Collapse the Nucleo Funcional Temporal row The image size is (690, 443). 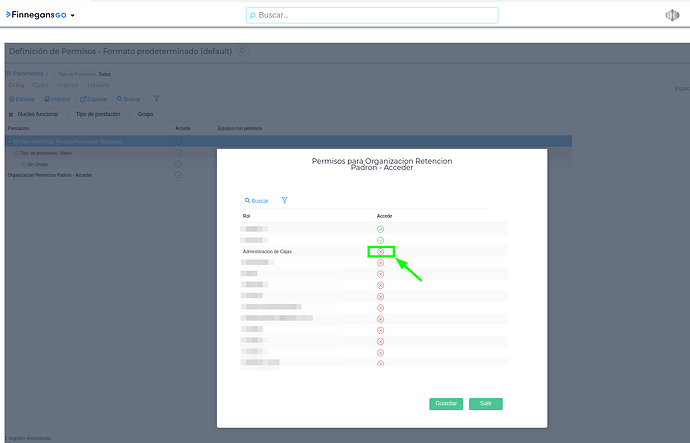coord(10,141)
